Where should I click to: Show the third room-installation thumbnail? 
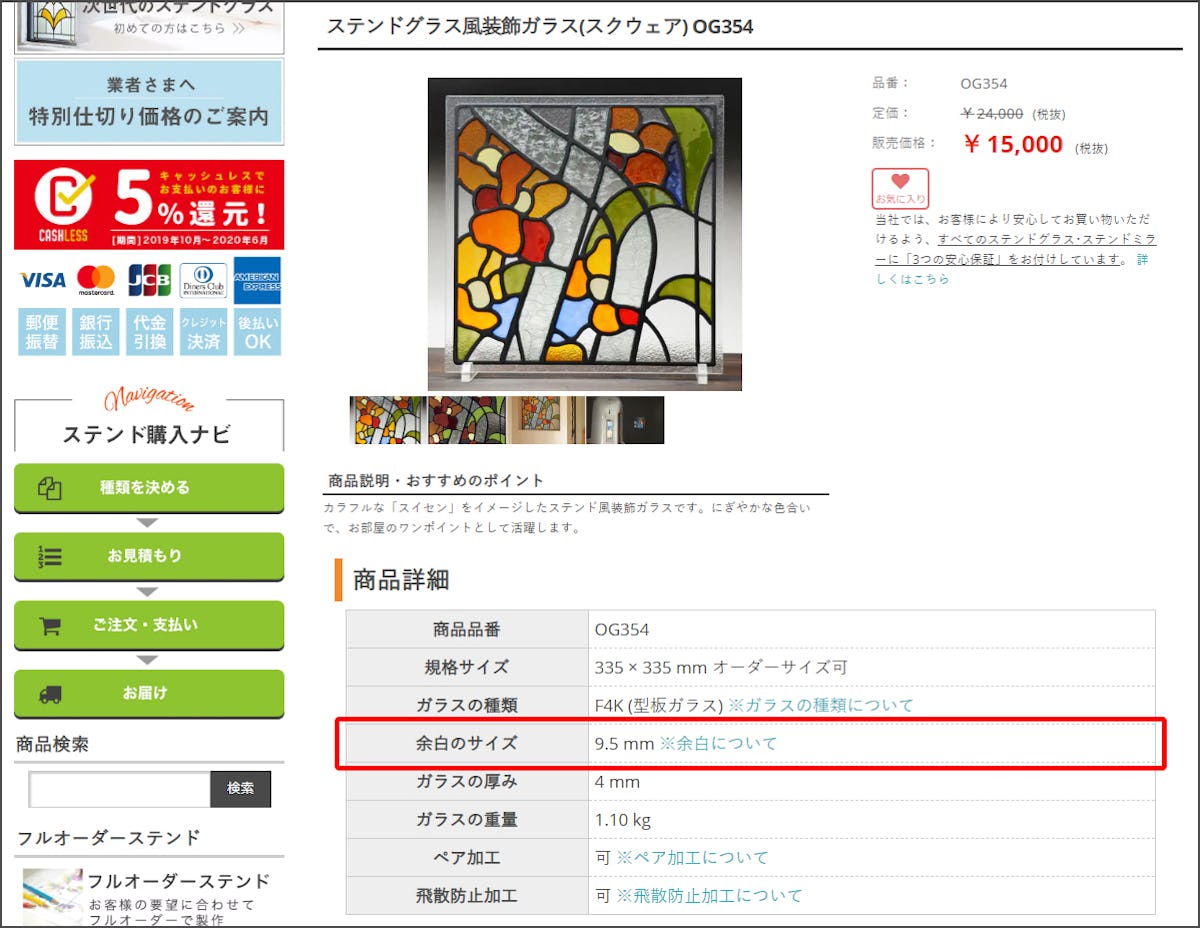click(546, 420)
